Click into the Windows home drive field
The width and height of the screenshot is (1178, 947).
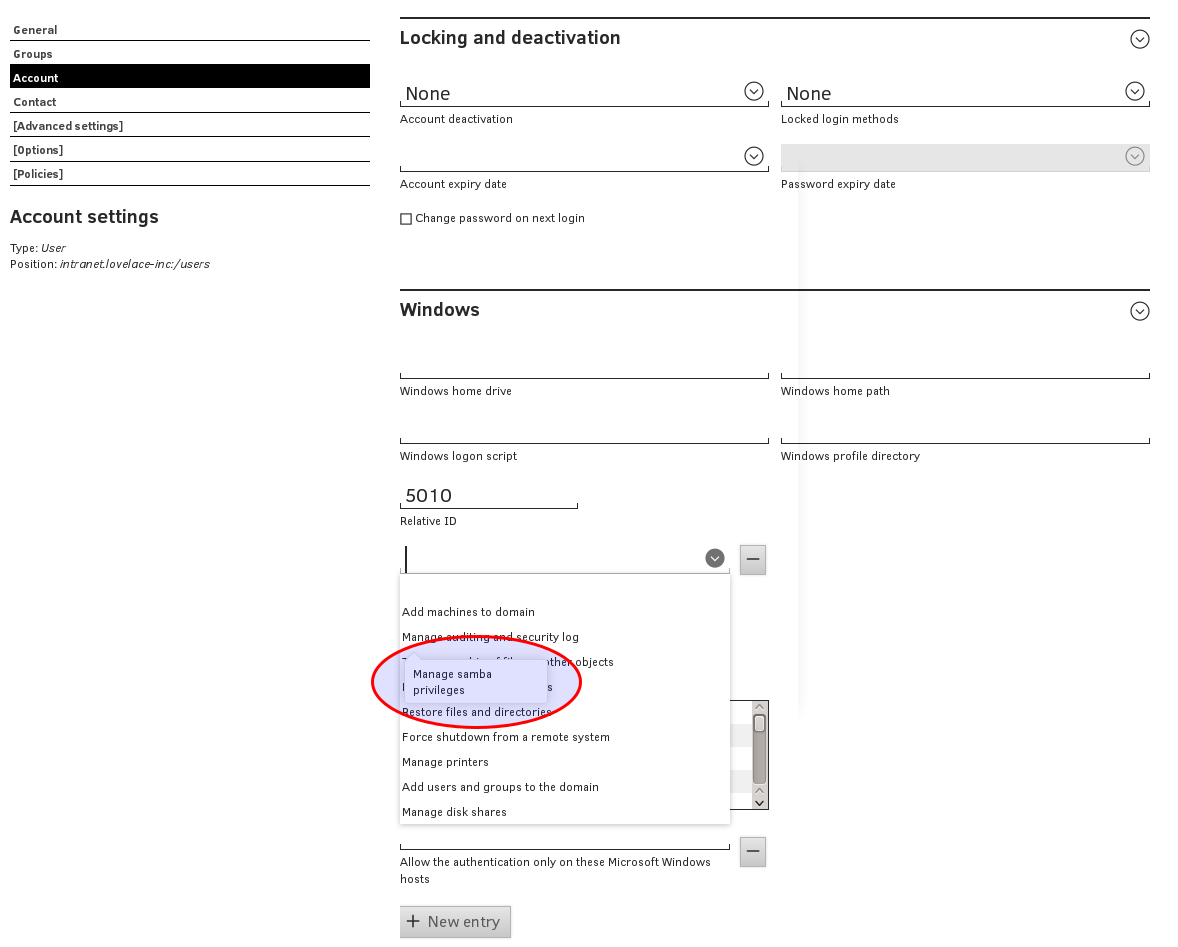coord(584,364)
